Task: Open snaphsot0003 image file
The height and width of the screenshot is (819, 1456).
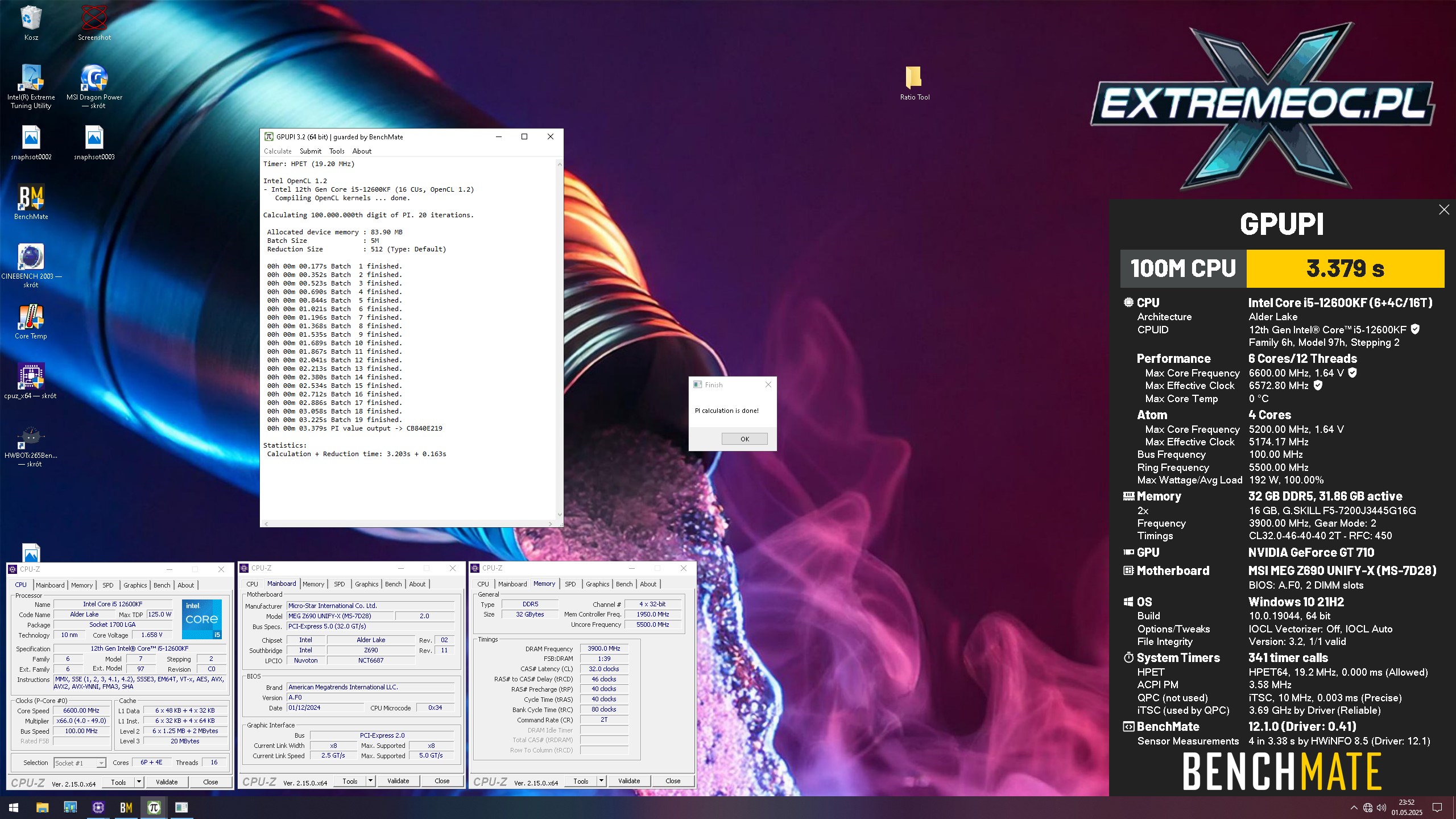Action: 94,143
